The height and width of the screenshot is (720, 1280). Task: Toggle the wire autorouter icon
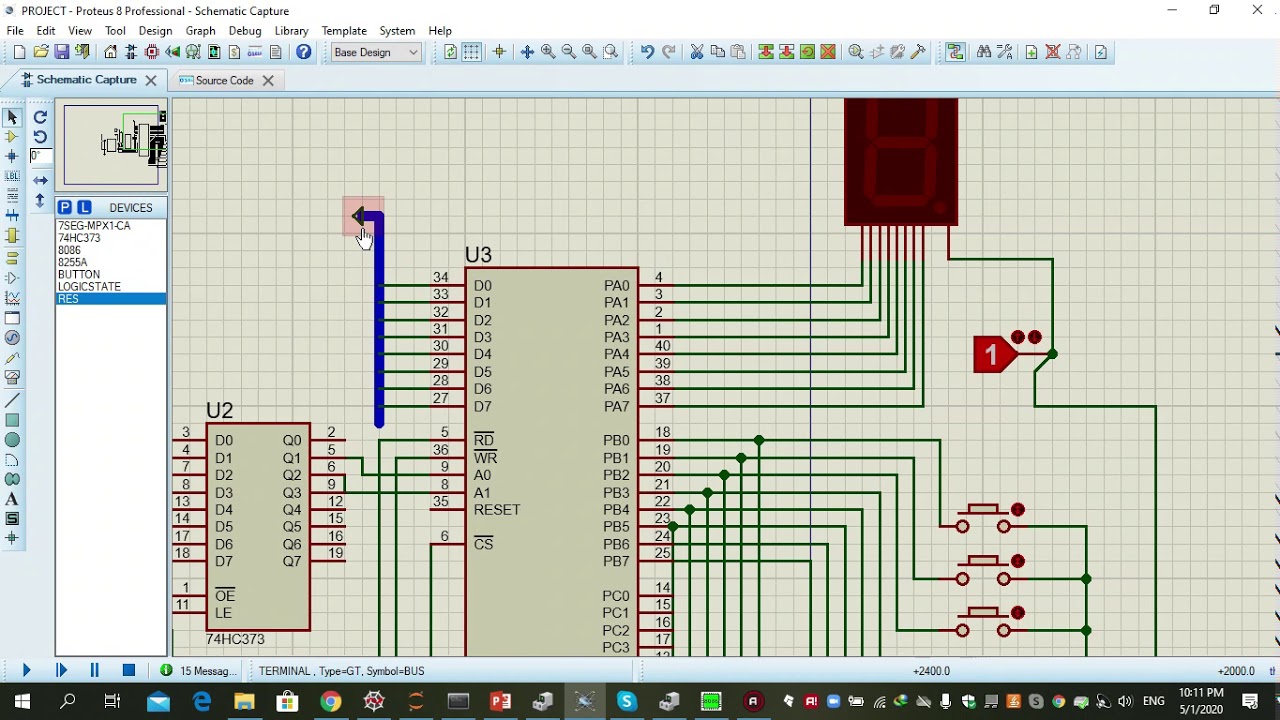[955, 52]
